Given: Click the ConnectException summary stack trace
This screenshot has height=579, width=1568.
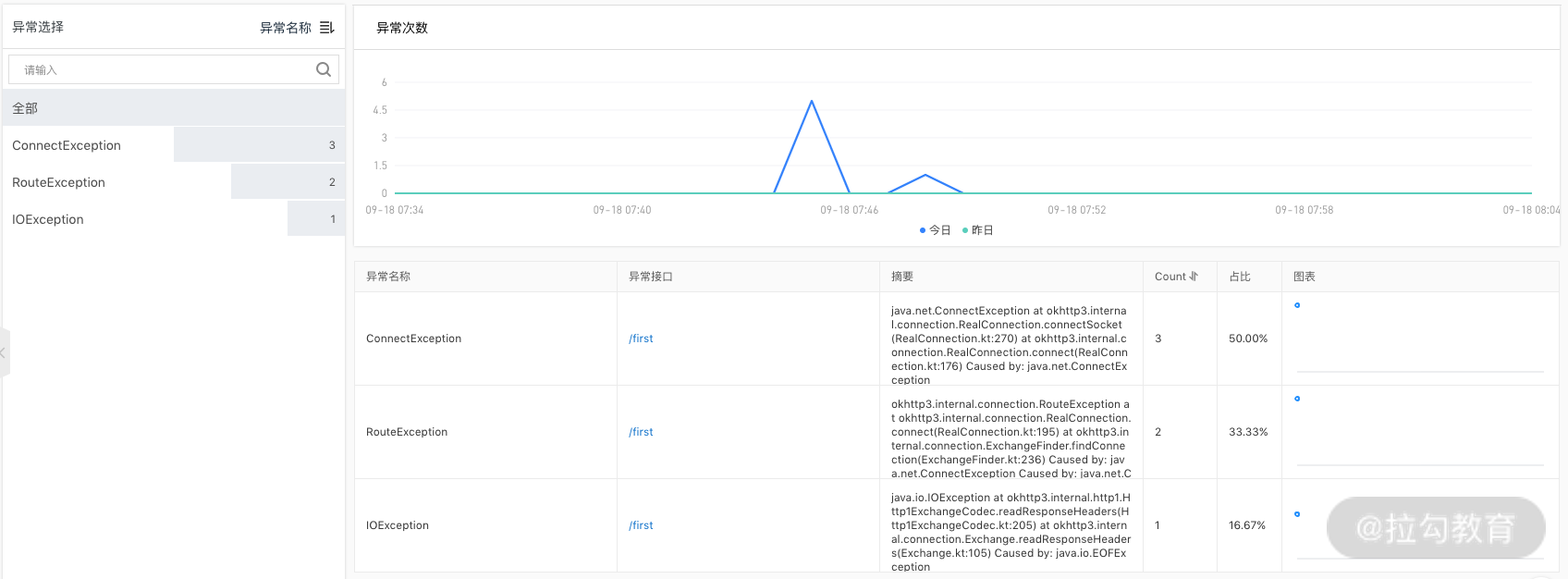Looking at the screenshot, I should click(x=1010, y=345).
